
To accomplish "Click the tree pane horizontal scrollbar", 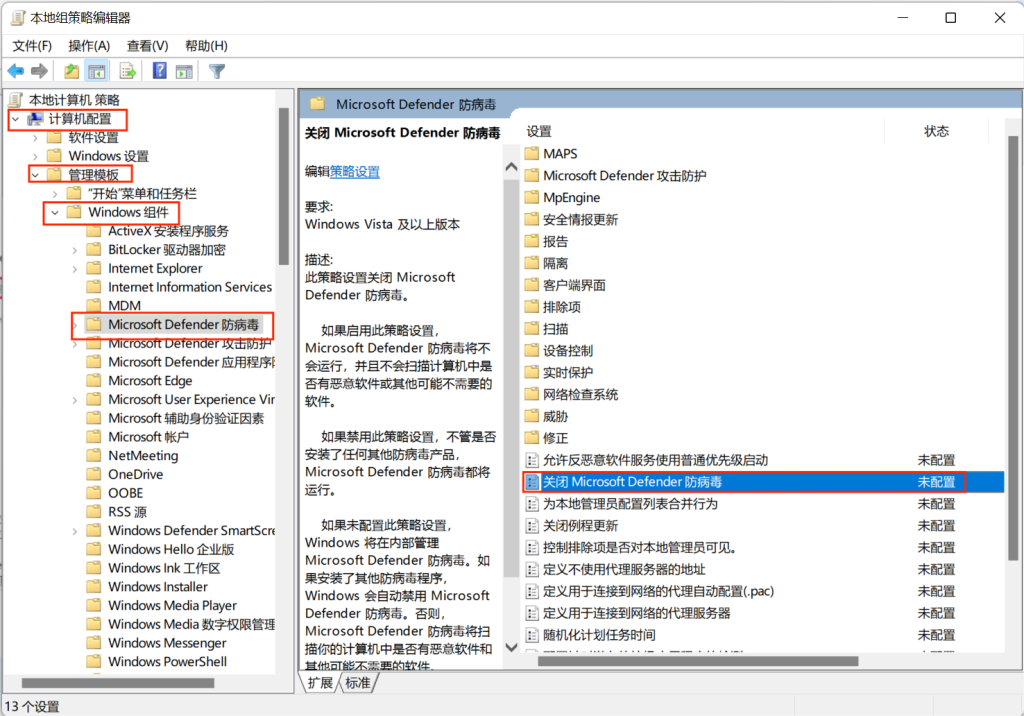I will coord(118,683).
